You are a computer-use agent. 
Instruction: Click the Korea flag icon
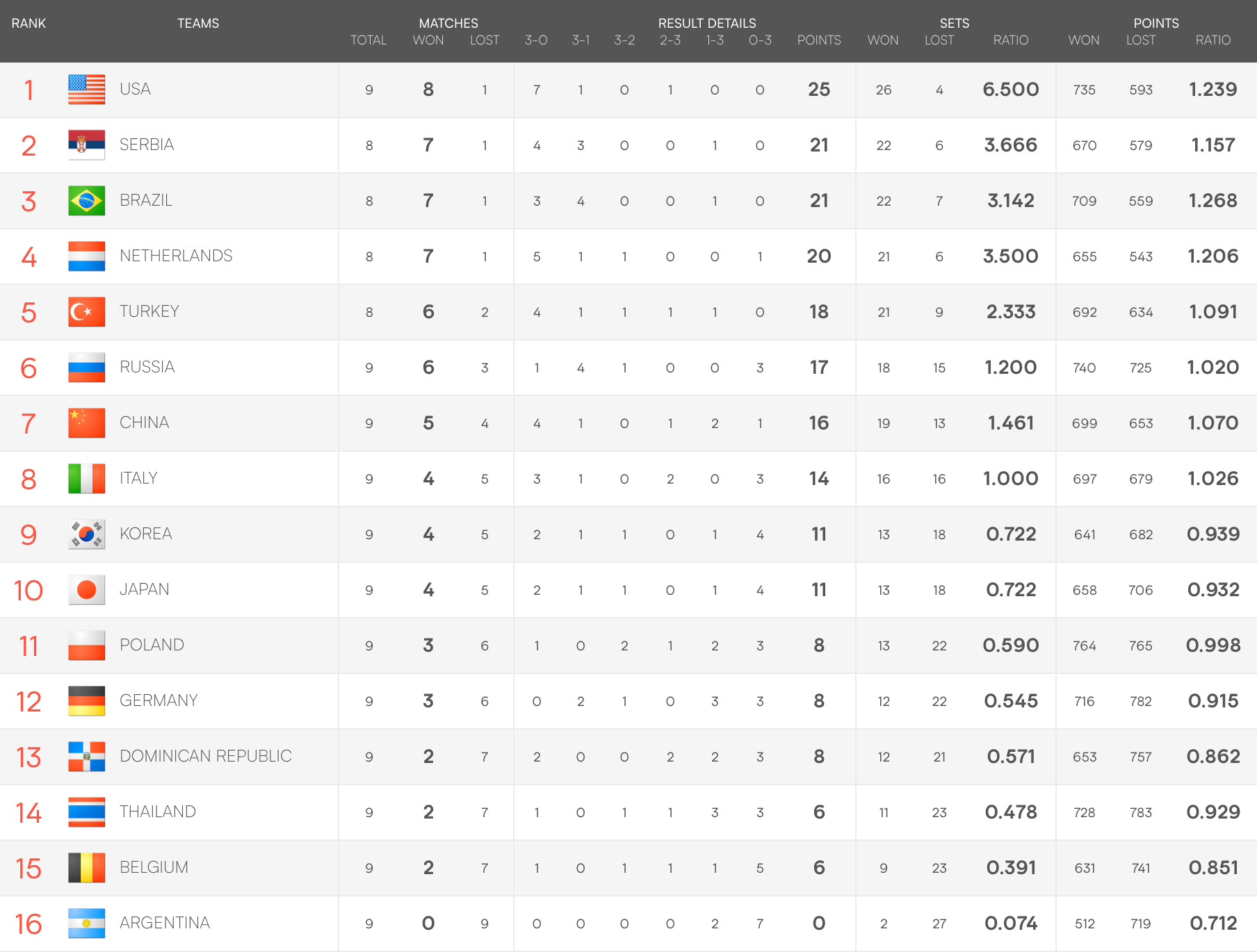click(x=87, y=534)
